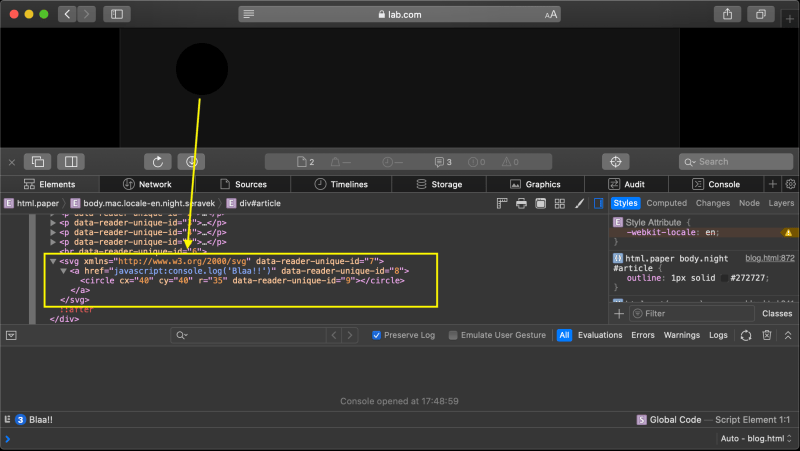The height and width of the screenshot is (451, 800).
Task: Collapse the svg element node
Action: (x=53, y=261)
